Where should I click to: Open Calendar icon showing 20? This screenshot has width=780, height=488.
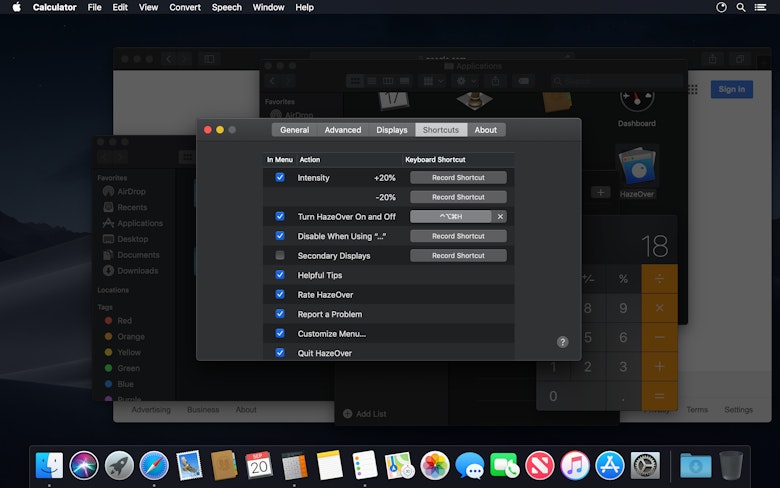(x=259, y=465)
